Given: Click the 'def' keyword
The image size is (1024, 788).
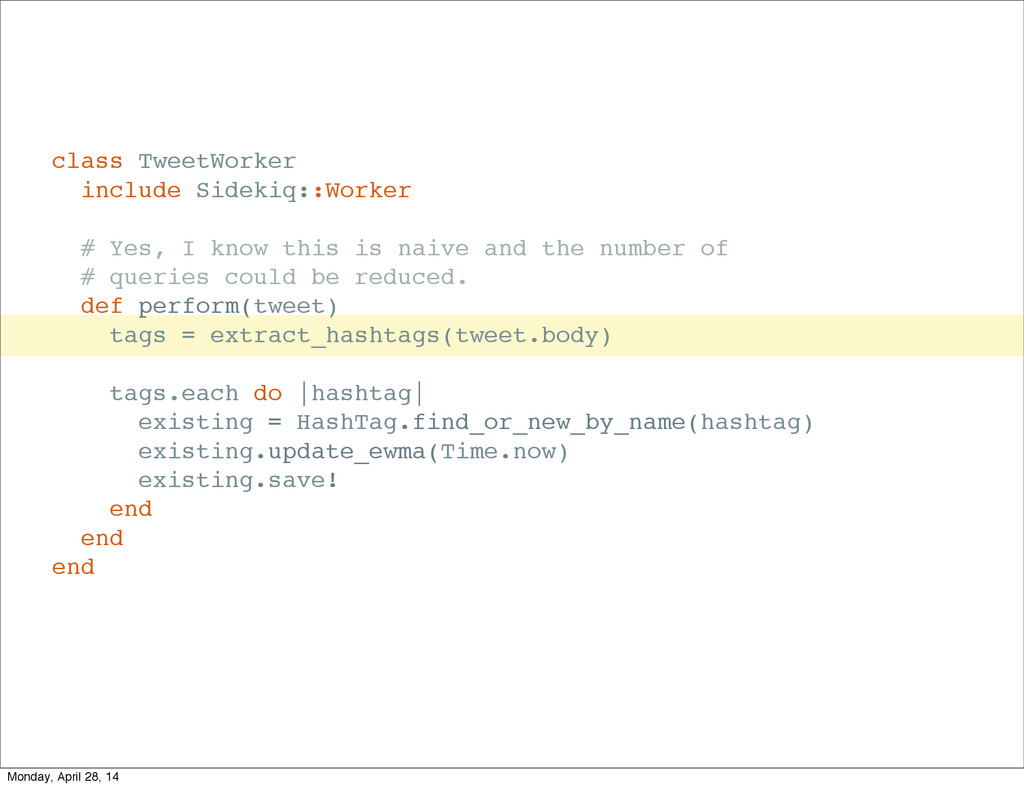Looking at the screenshot, I should pos(101,306).
